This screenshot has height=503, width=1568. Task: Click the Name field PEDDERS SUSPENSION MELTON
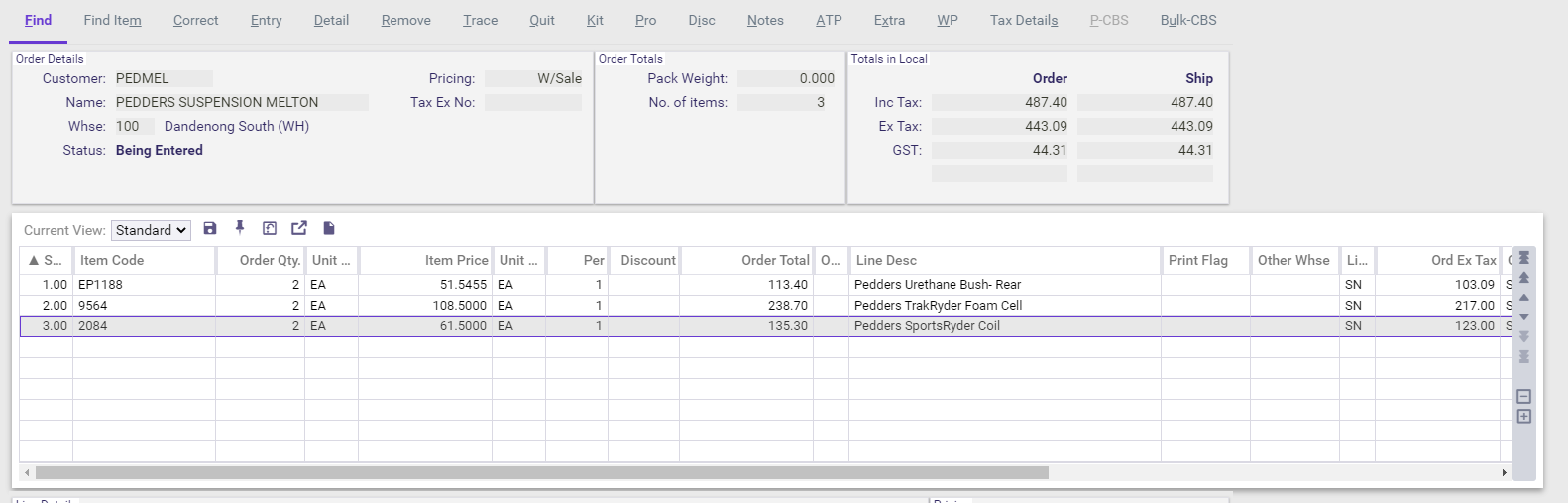(x=241, y=102)
